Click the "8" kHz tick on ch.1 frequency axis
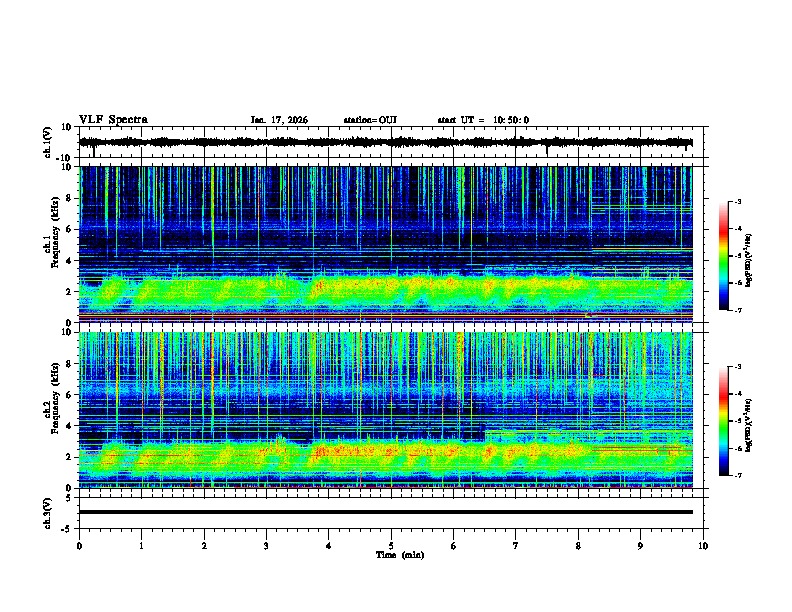 (69, 198)
